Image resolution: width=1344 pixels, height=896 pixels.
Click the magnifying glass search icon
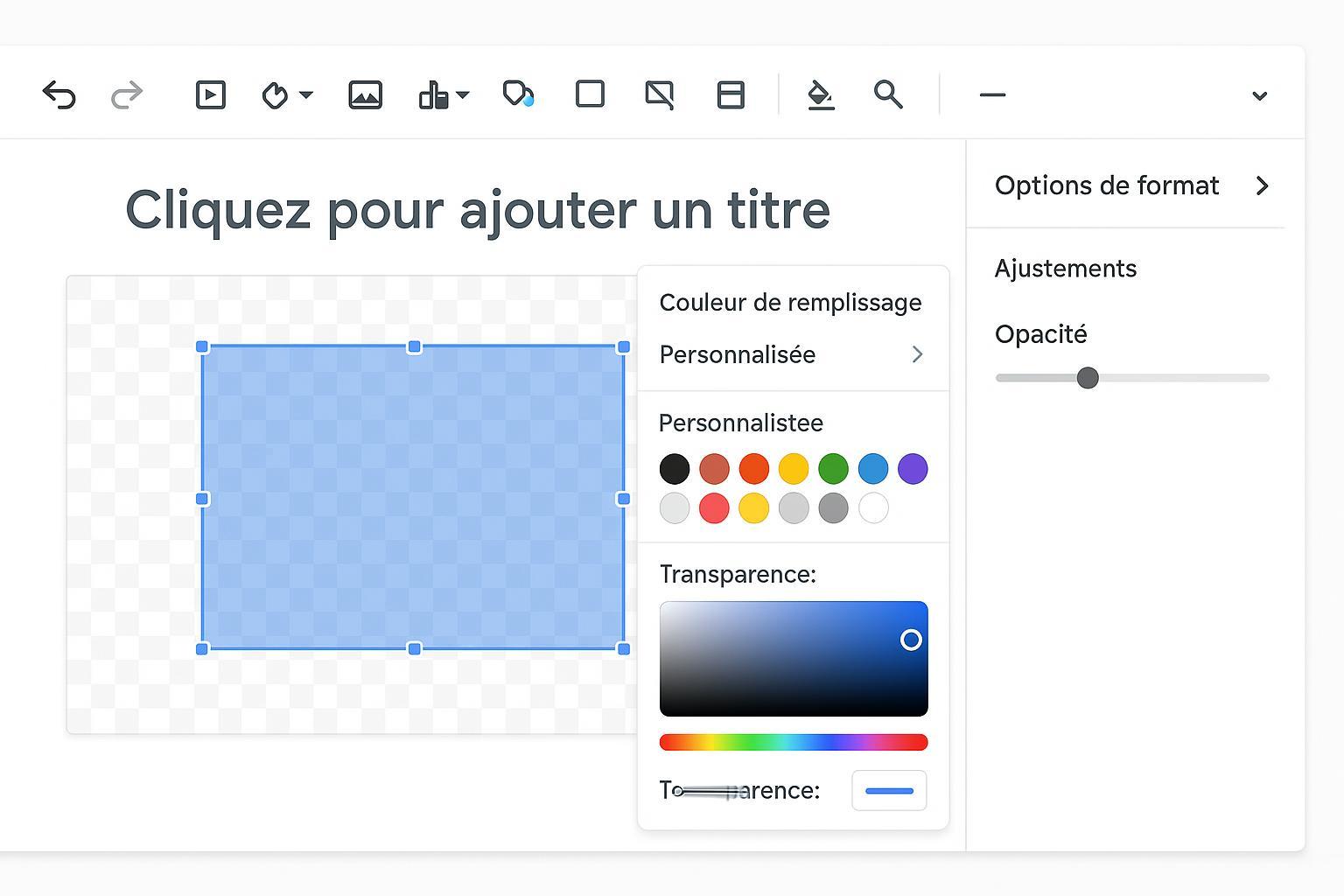888,94
